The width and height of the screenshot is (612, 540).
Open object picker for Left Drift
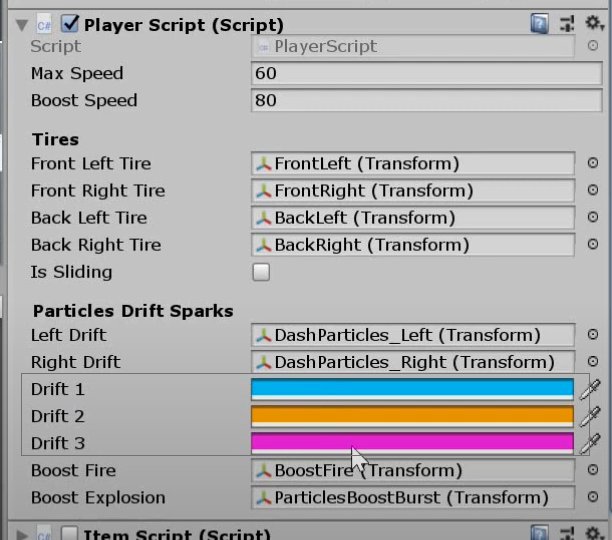[x=592, y=334]
